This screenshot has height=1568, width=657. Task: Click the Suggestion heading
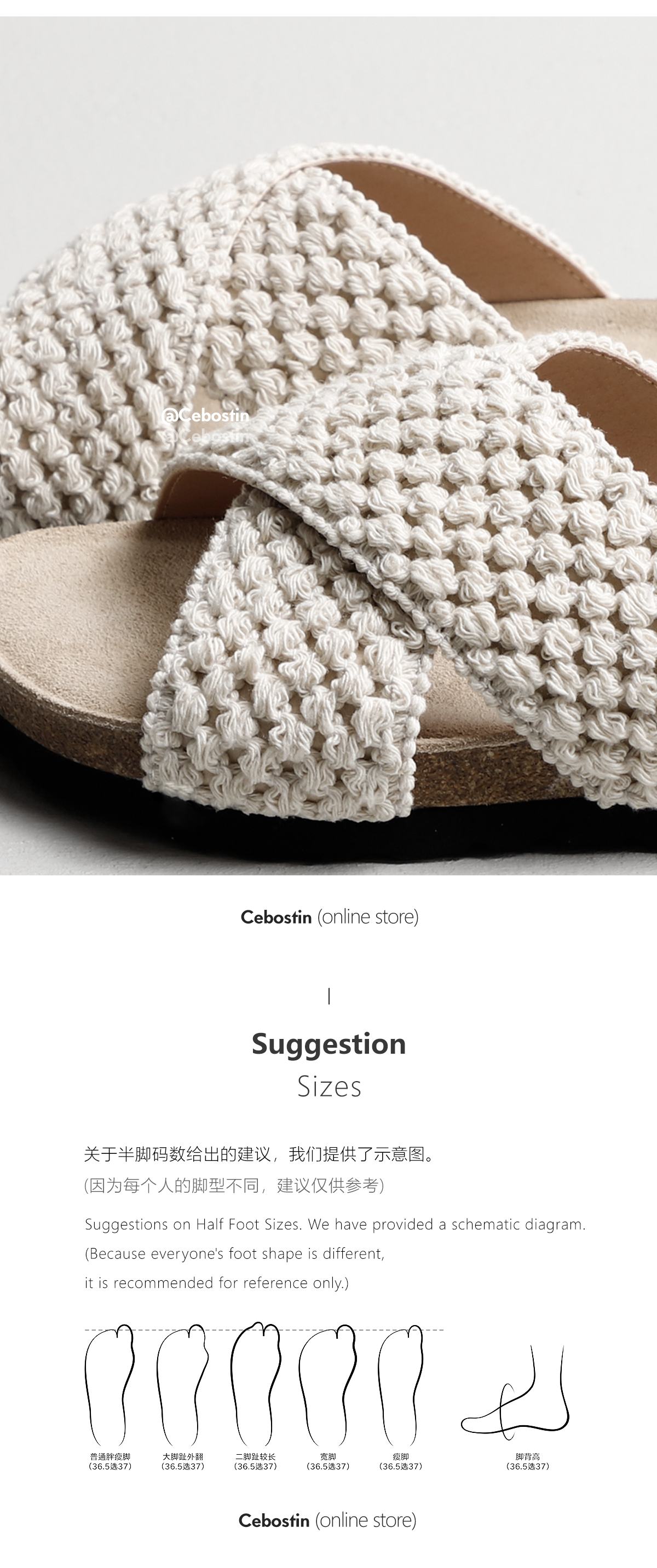click(329, 1044)
